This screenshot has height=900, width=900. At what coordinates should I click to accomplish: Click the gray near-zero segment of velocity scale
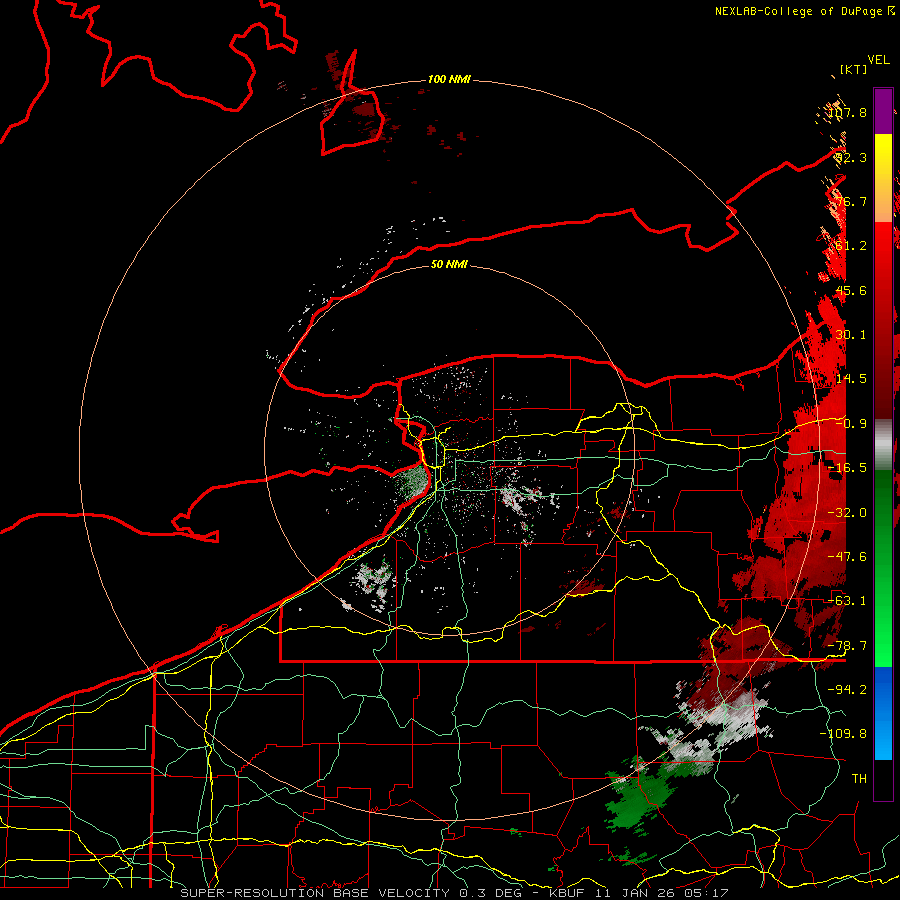(883, 445)
